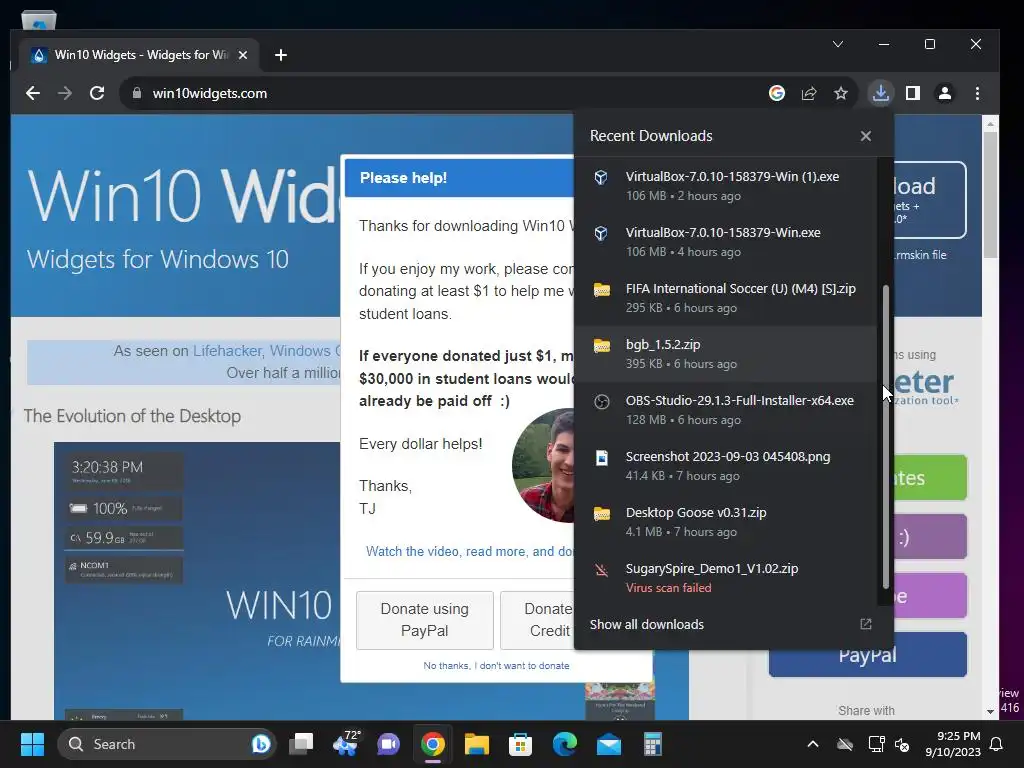Image resolution: width=1024 pixels, height=768 pixels.
Task: Click the share this page icon
Action: (x=808, y=93)
